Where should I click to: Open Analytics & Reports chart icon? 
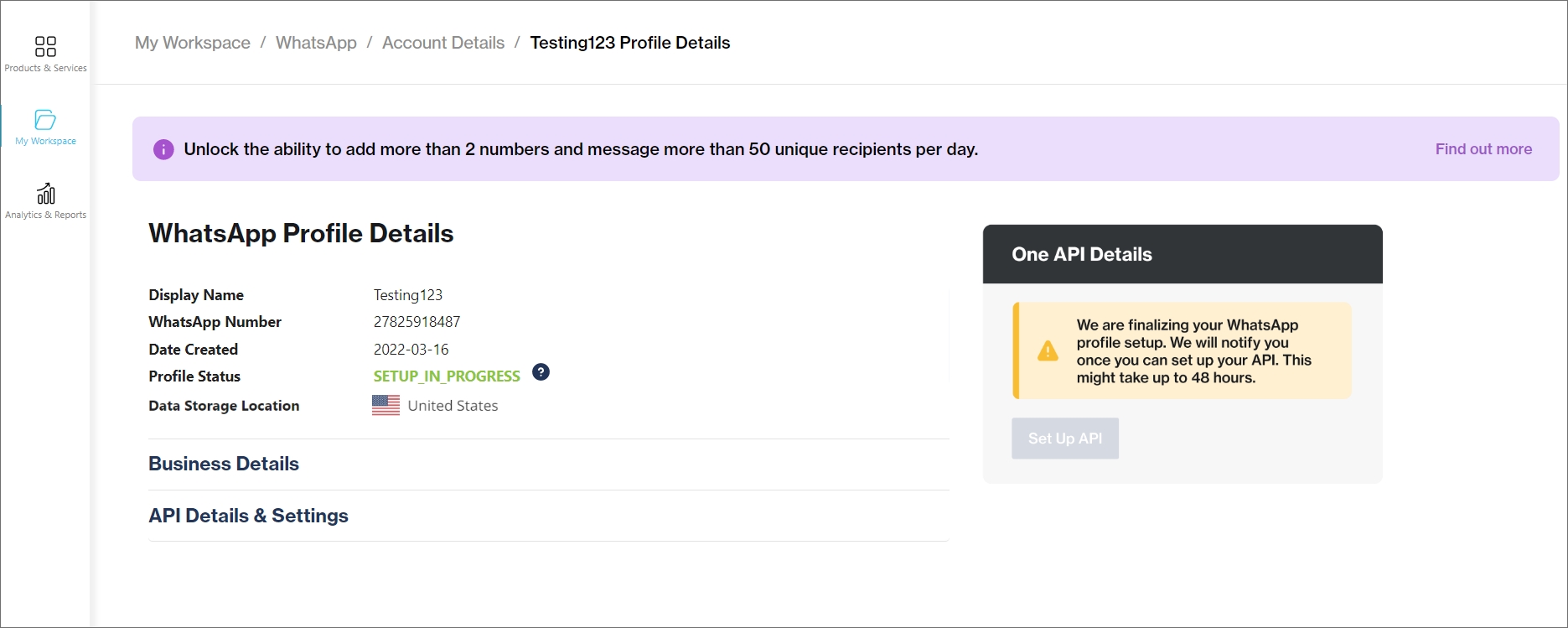(45, 194)
